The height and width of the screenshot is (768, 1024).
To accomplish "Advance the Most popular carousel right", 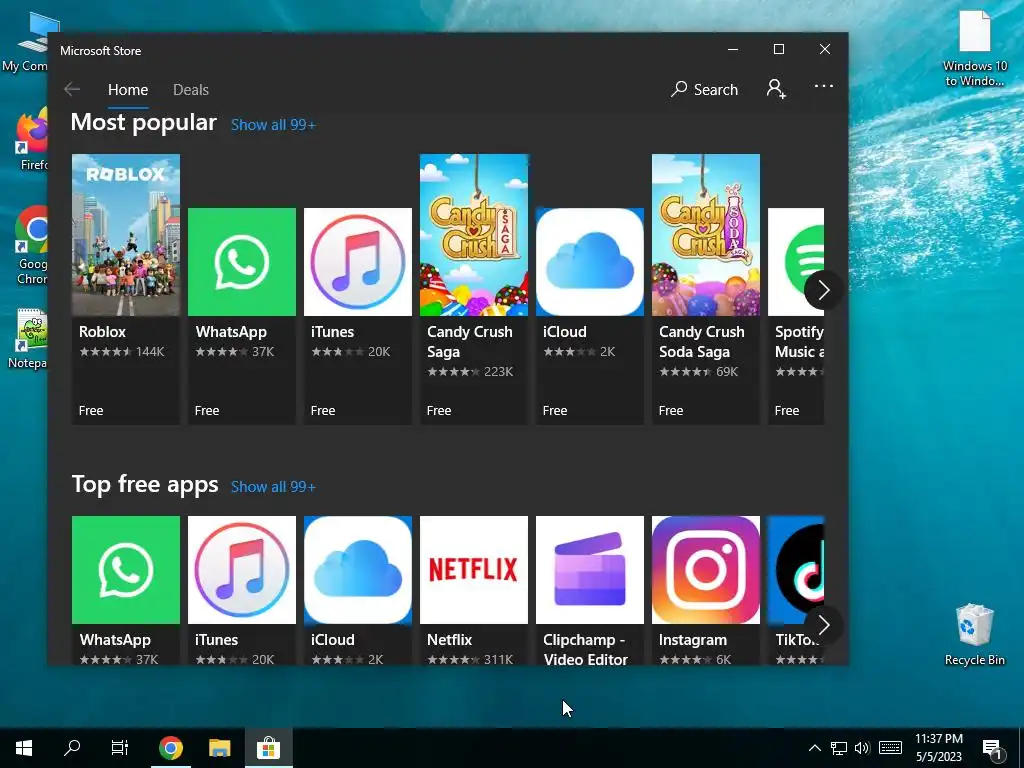I will (x=823, y=290).
